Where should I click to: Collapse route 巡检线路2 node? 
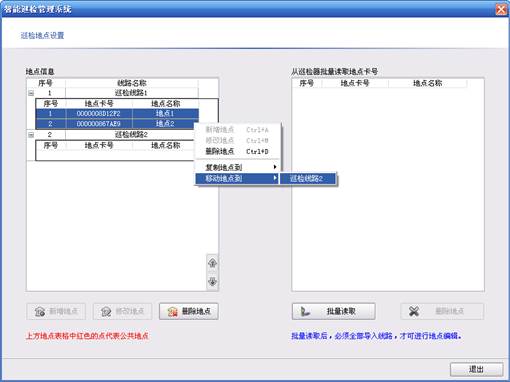[31, 135]
